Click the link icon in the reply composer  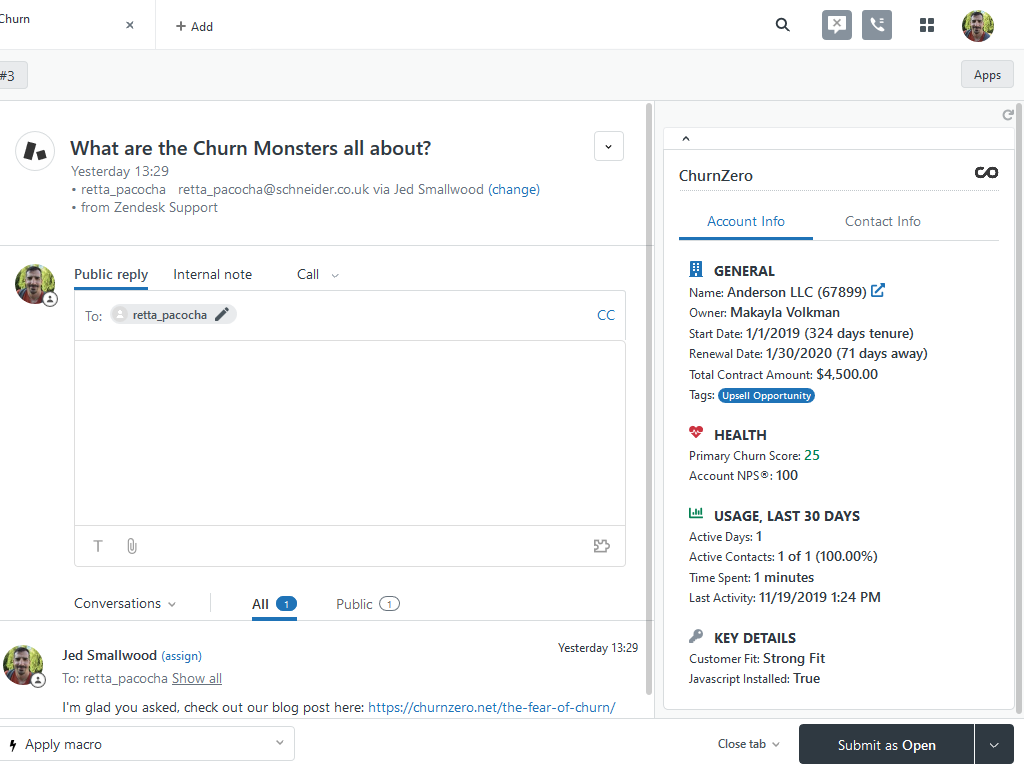pos(601,546)
